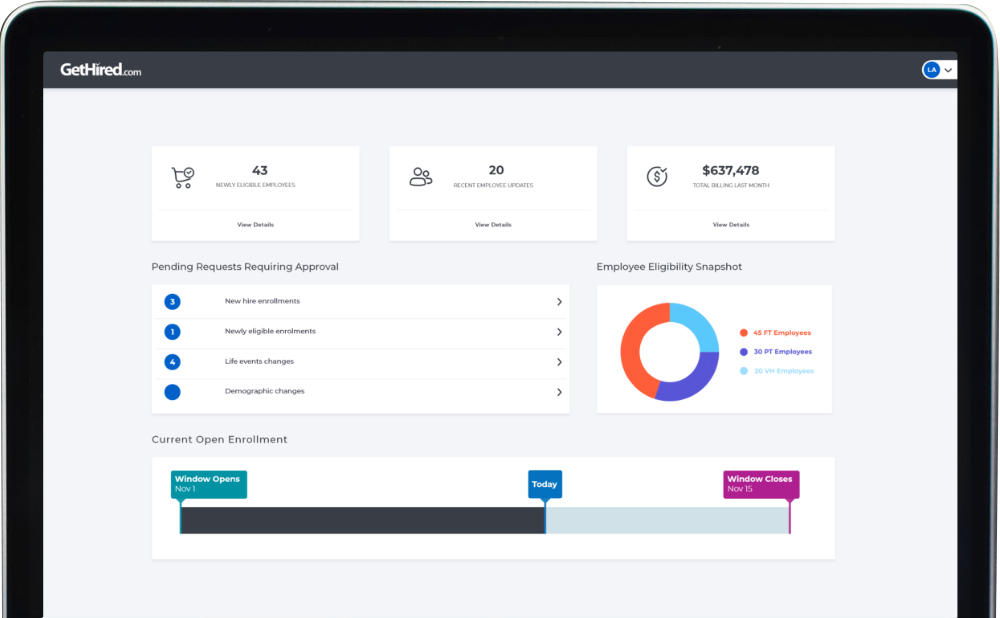Expand Newly eligible enrolments chevron

pyautogui.click(x=559, y=332)
